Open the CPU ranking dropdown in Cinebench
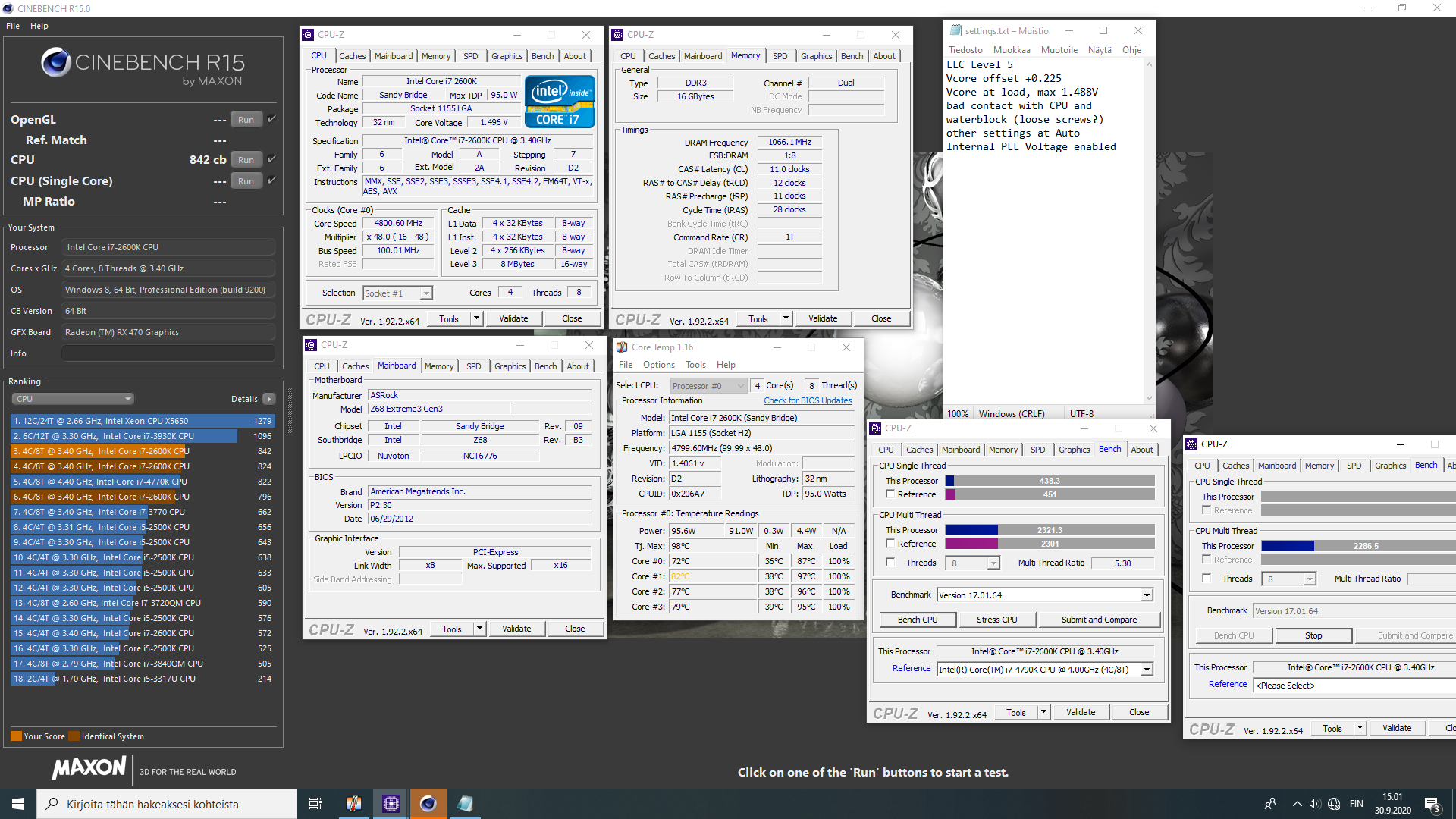Image resolution: width=1456 pixels, height=819 pixels. (73, 399)
